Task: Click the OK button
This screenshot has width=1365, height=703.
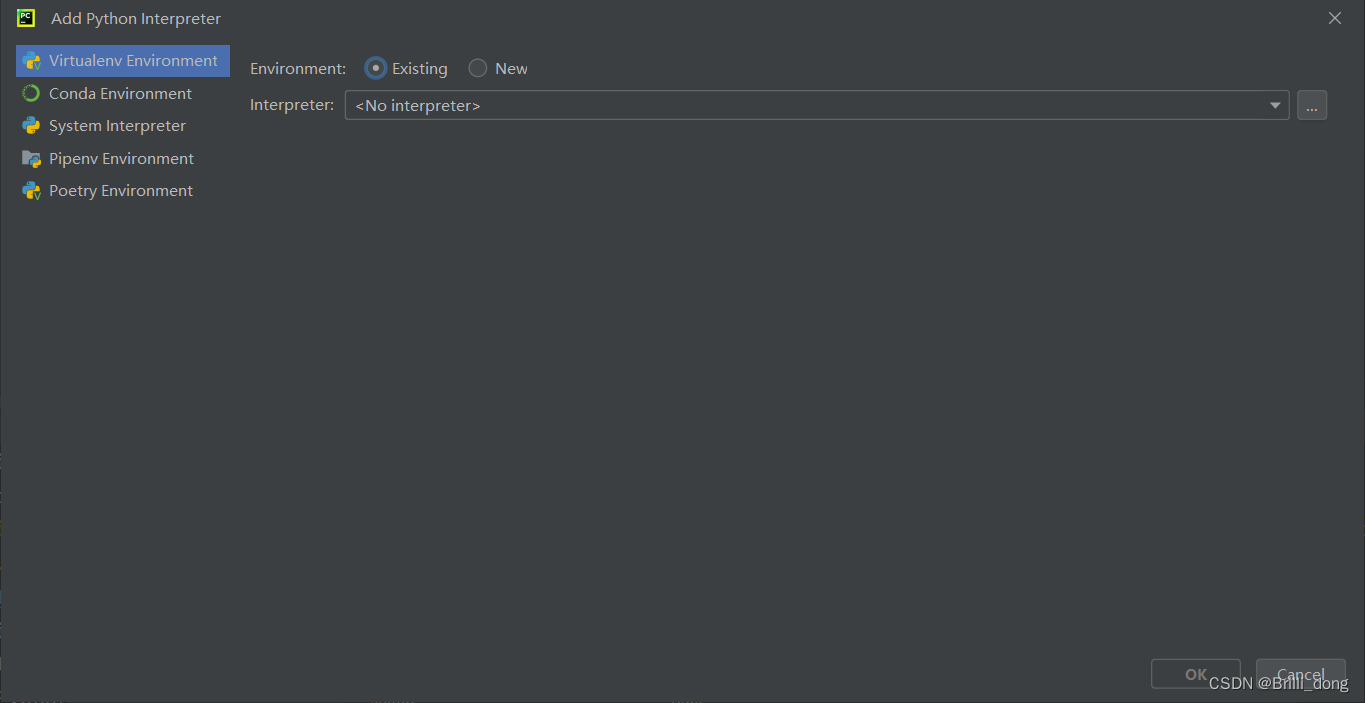Action: 1196,674
